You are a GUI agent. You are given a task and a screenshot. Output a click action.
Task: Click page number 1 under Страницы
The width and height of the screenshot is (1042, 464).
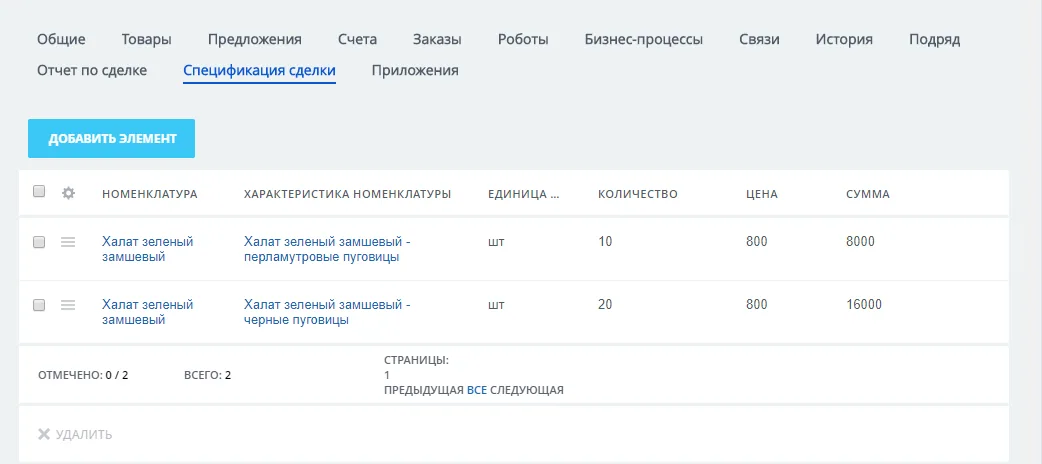[387, 375]
